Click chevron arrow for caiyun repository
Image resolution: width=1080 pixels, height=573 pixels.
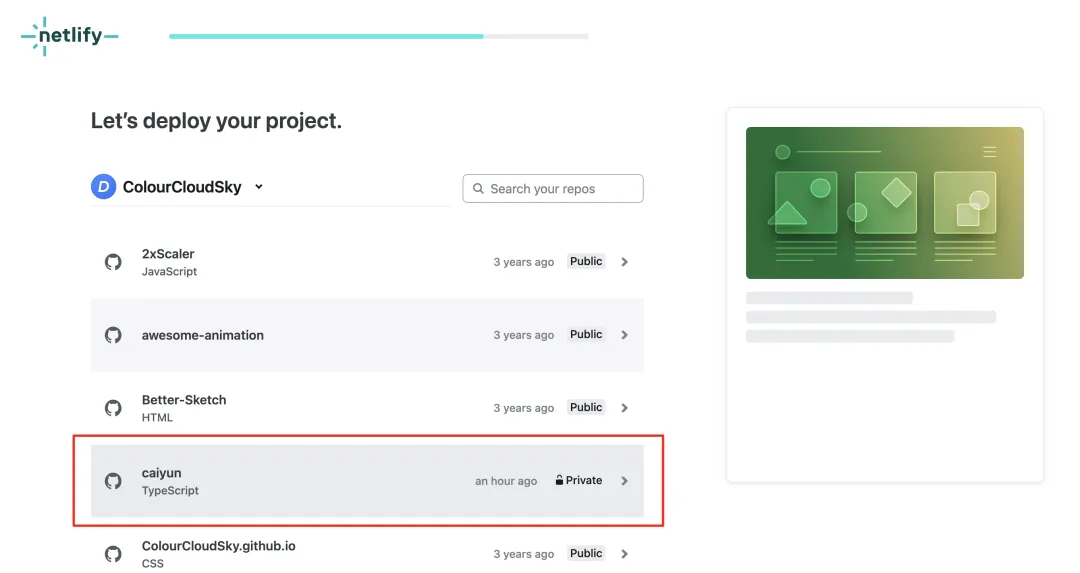point(624,481)
